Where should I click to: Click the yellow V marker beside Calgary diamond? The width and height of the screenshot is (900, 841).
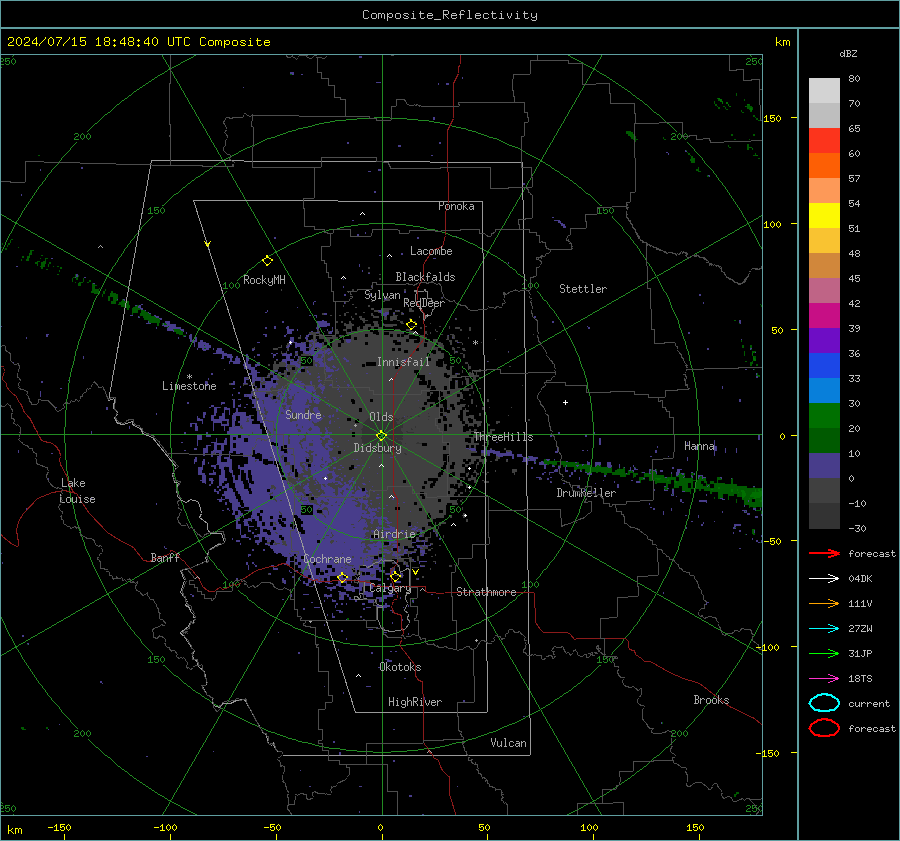pyautogui.click(x=415, y=572)
